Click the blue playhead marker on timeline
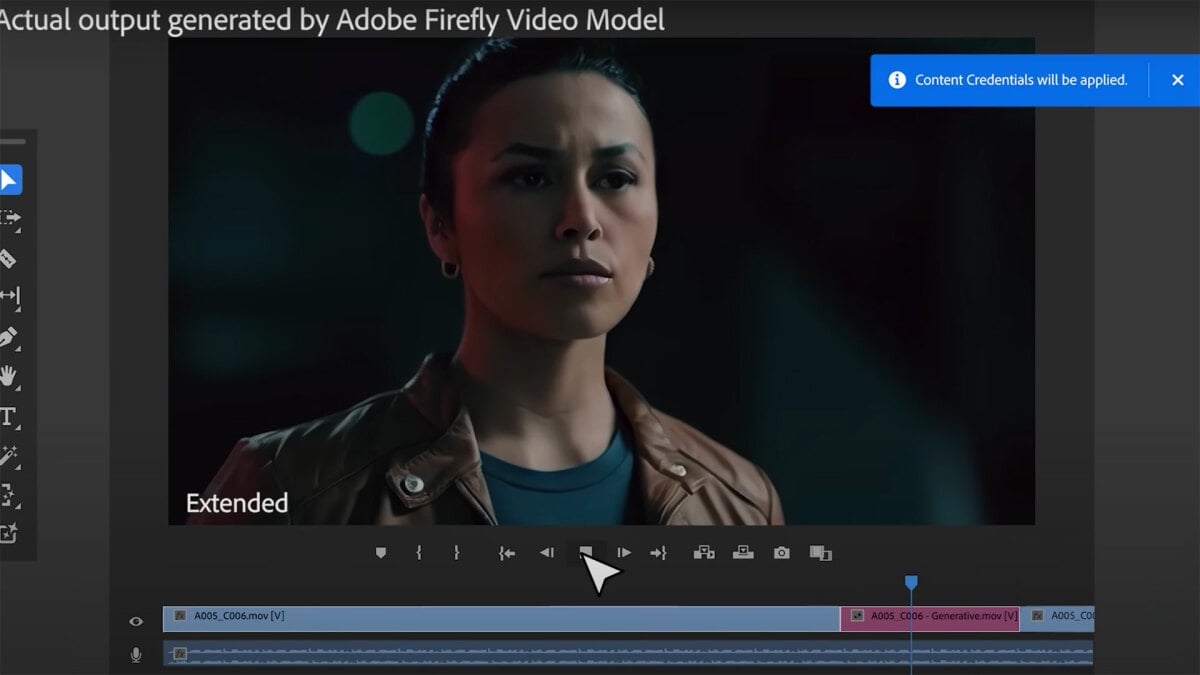1200x675 pixels. click(x=910, y=580)
